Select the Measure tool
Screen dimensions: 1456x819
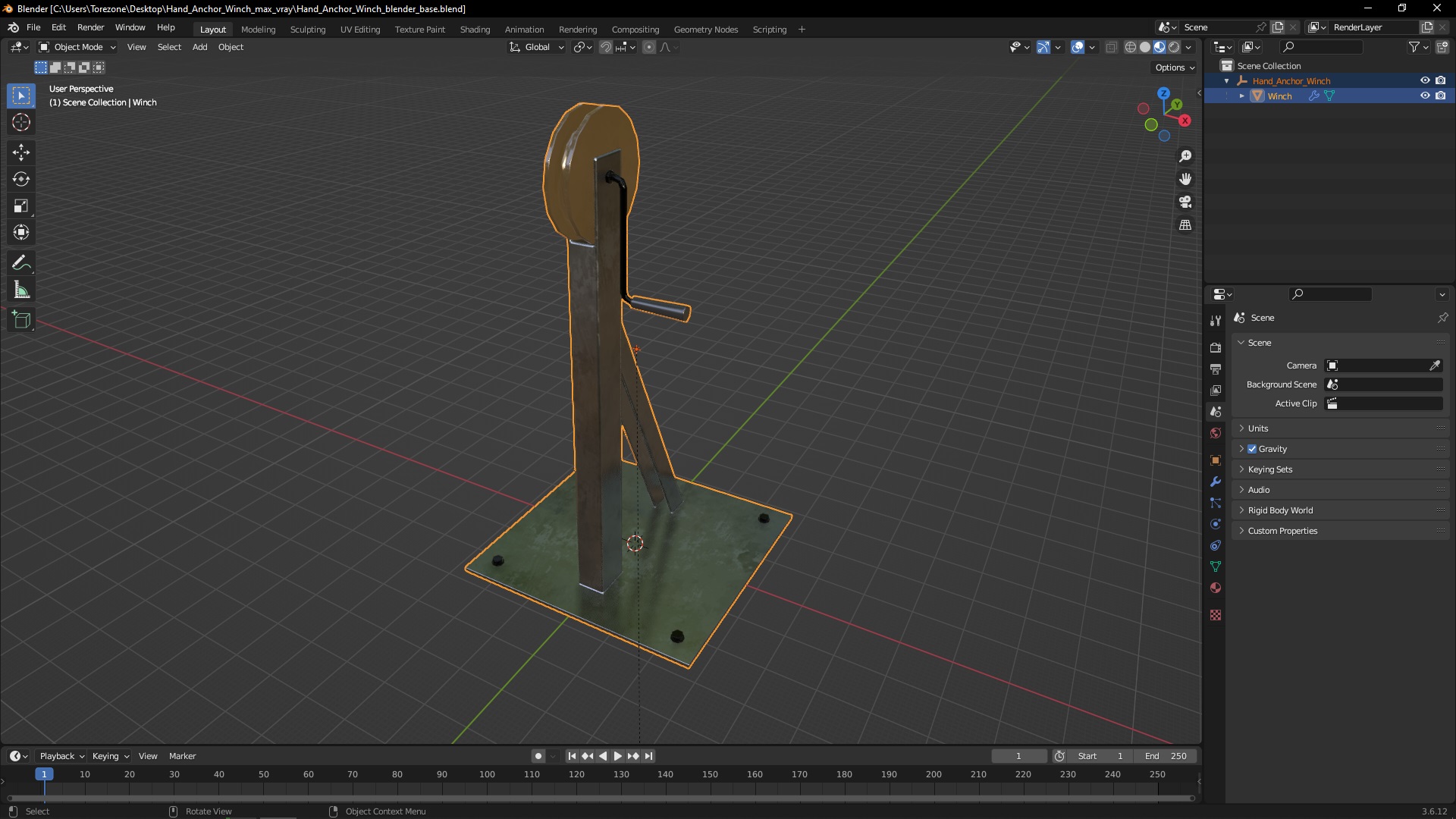coord(21,290)
